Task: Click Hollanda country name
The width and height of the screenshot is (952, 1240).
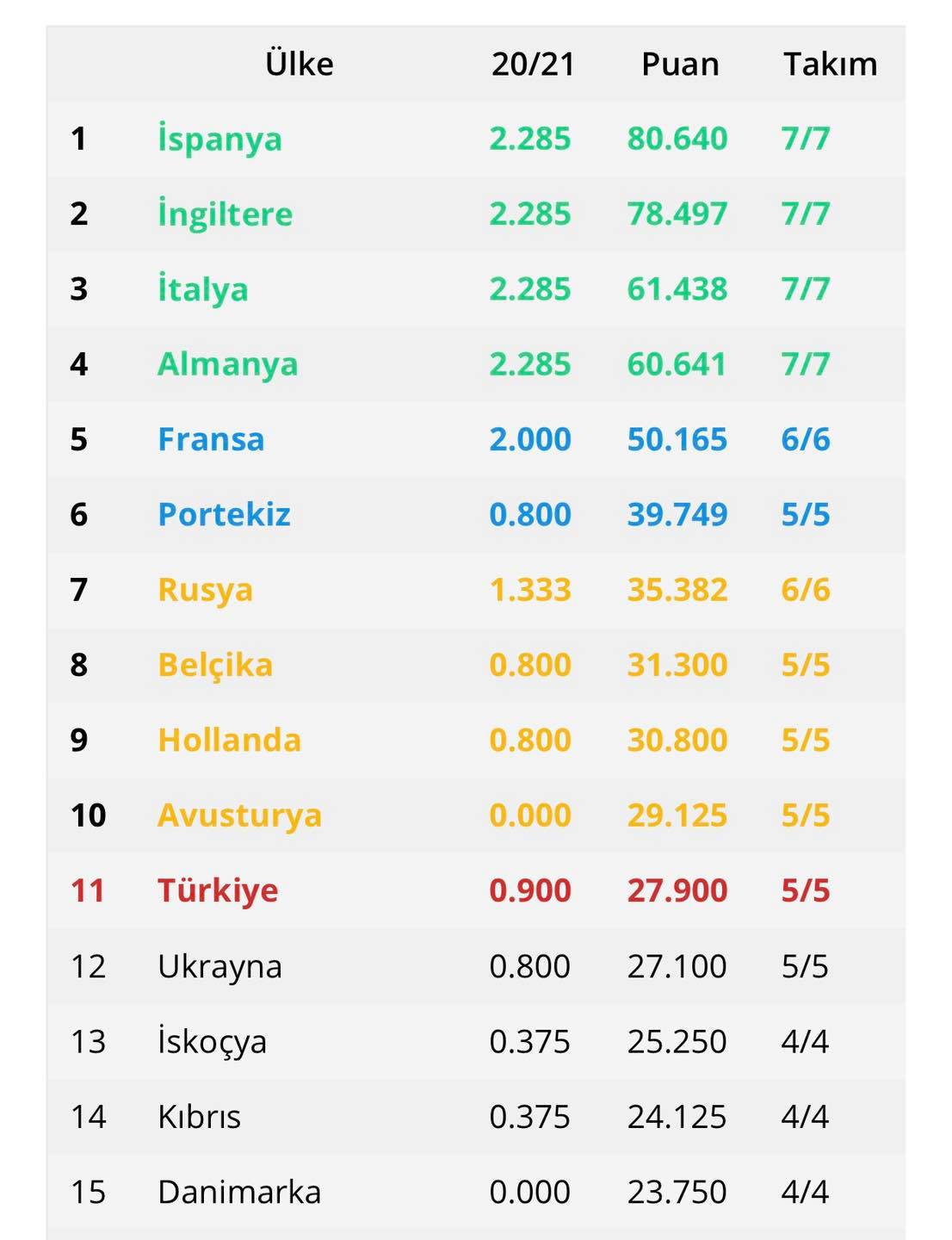Action: click(x=229, y=740)
